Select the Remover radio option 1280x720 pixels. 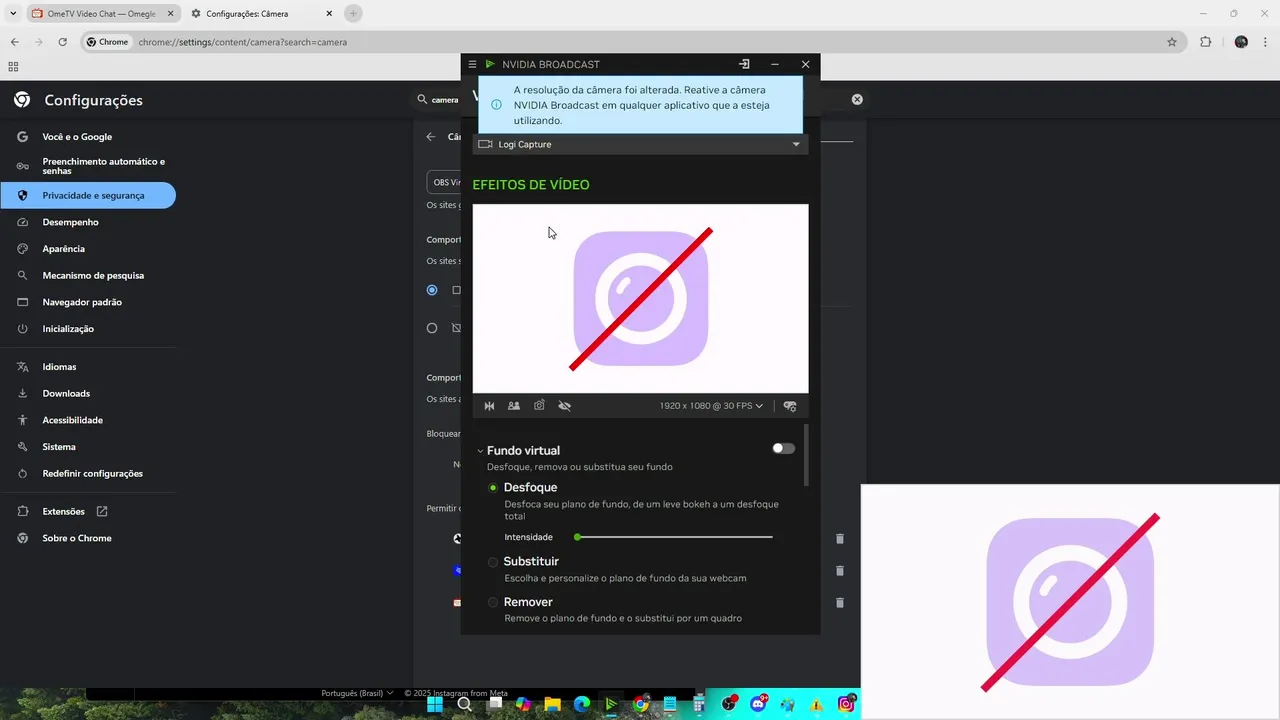coord(493,602)
